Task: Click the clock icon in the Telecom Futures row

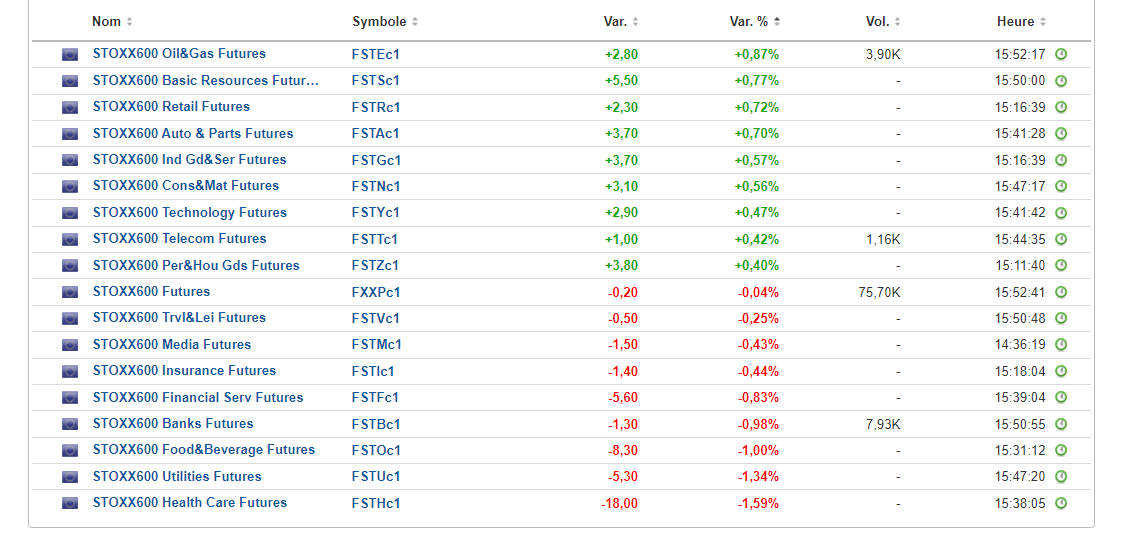Action: (1061, 239)
